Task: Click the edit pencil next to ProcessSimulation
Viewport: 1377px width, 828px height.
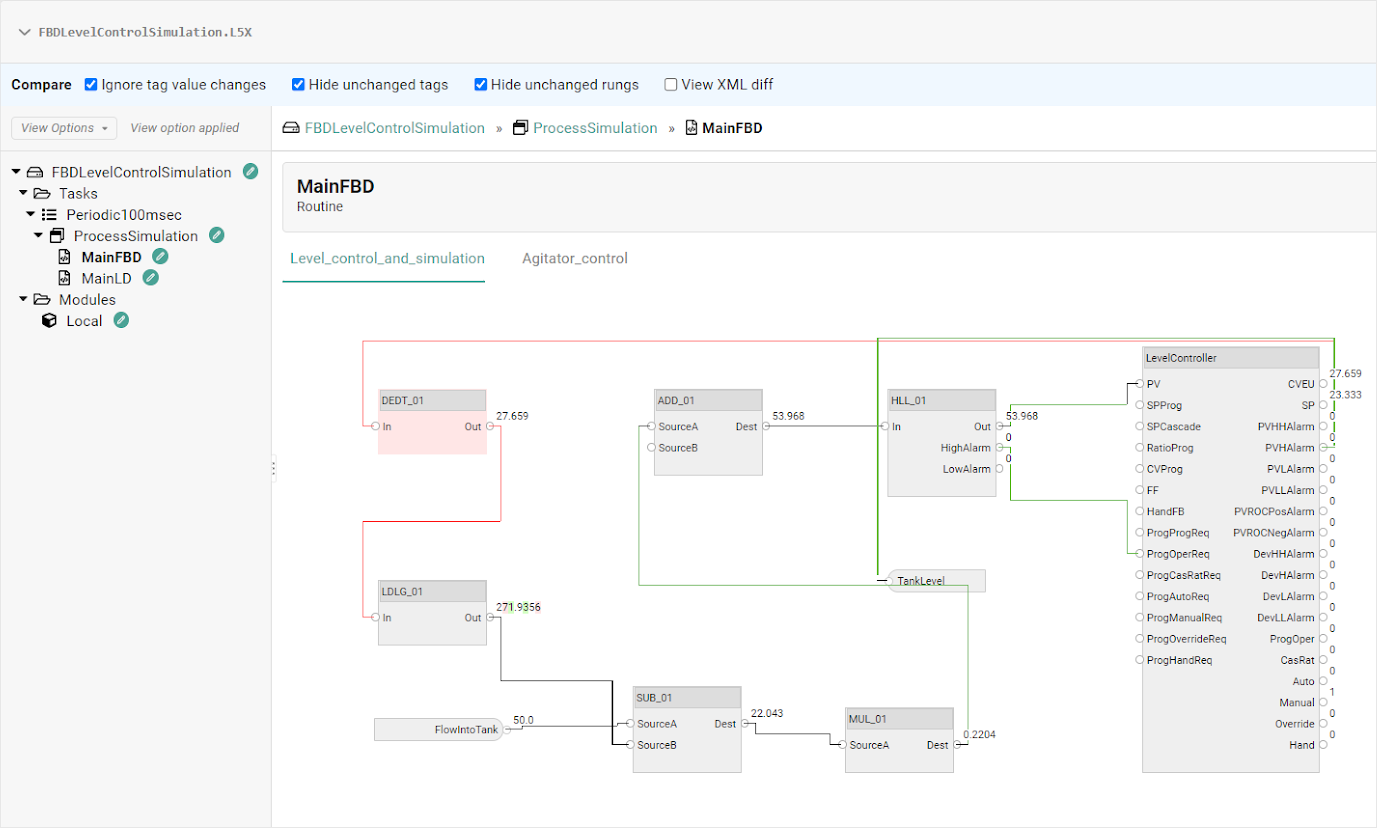Action: 216,235
